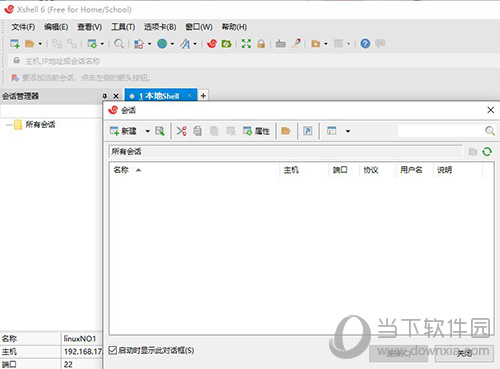The image size is (500, 369).
Task: Click the host address input bar
Action: click(253, 61)
